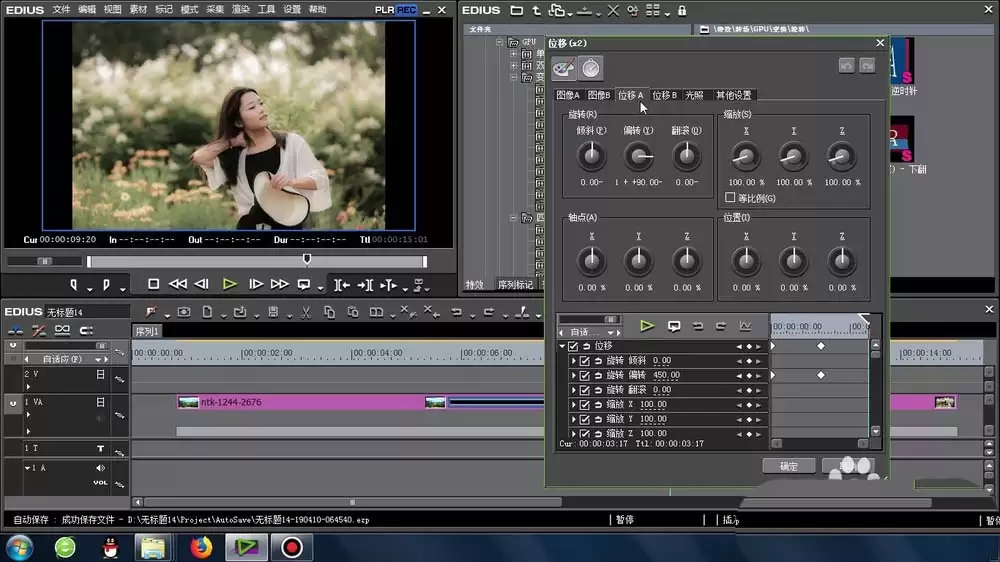Toggle the 等比例(G) checkbox
1000x562 pixels.
[x=730, y=198]
